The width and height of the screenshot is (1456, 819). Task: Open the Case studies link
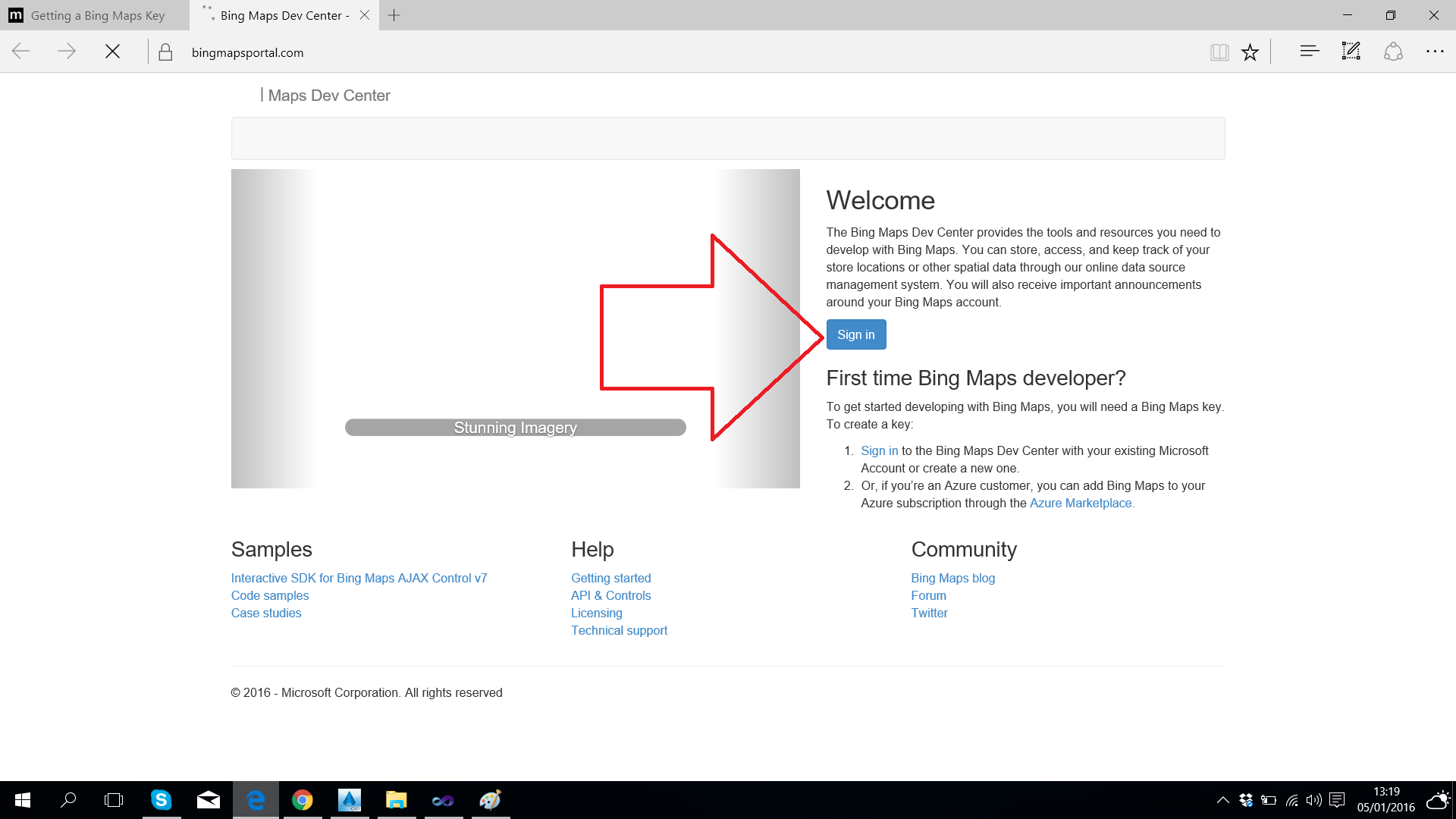(x=266, y=613)
